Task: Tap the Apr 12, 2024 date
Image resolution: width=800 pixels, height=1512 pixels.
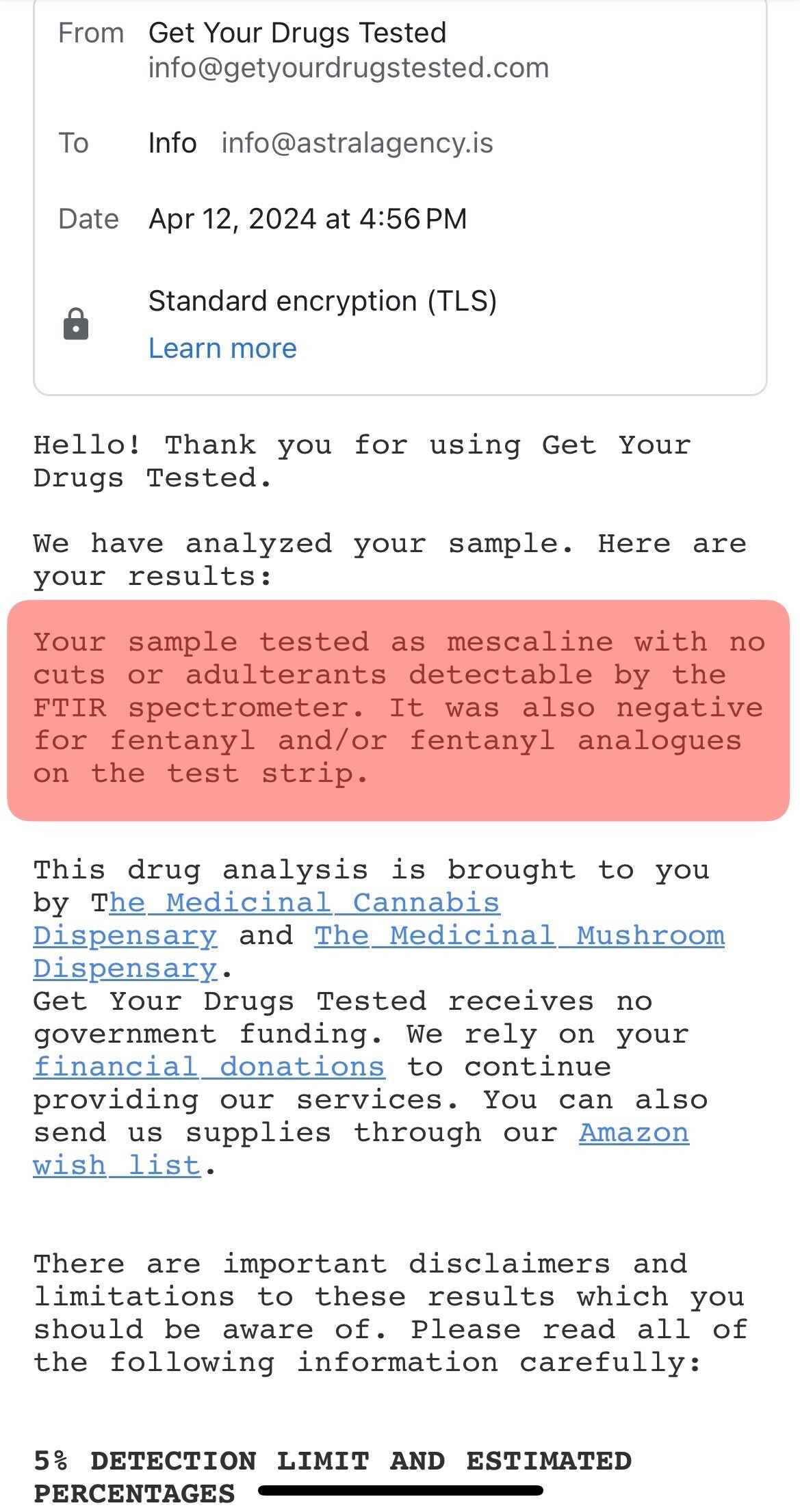Action: click(307, 219)
